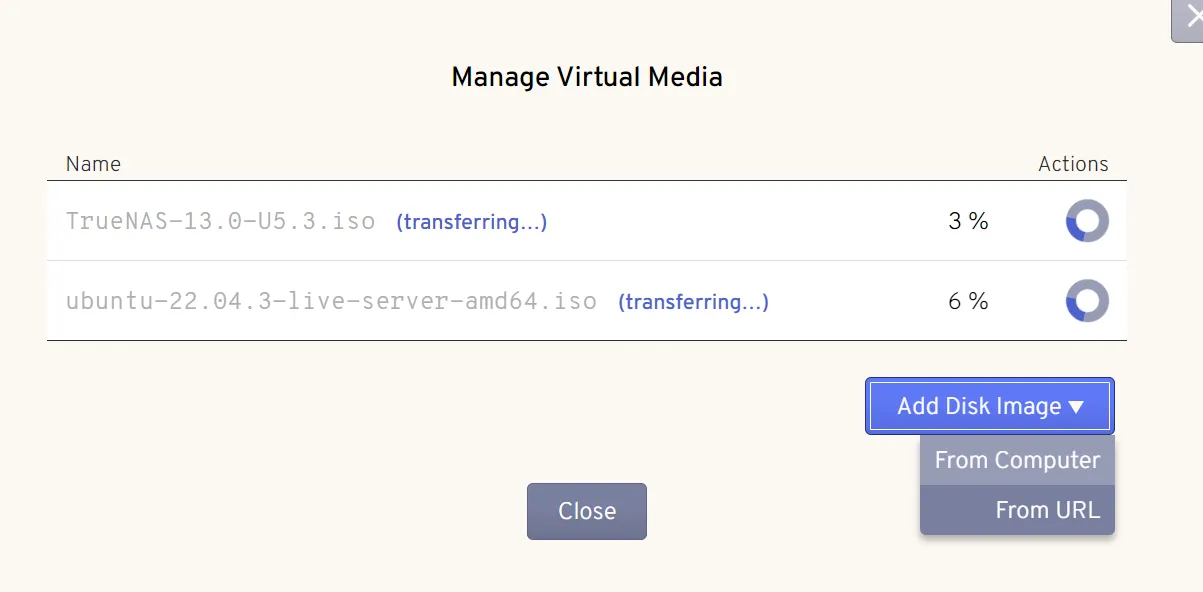Click transferring status of TrueNAS row

point(472,222)
